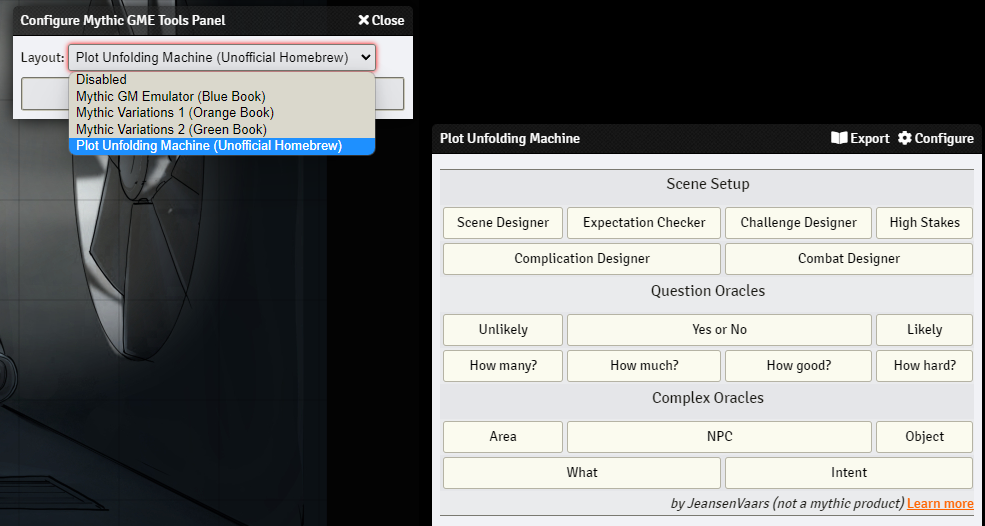Click the How hard? oracle
This screenshot has height=526, width=985.
pos(925,366)
